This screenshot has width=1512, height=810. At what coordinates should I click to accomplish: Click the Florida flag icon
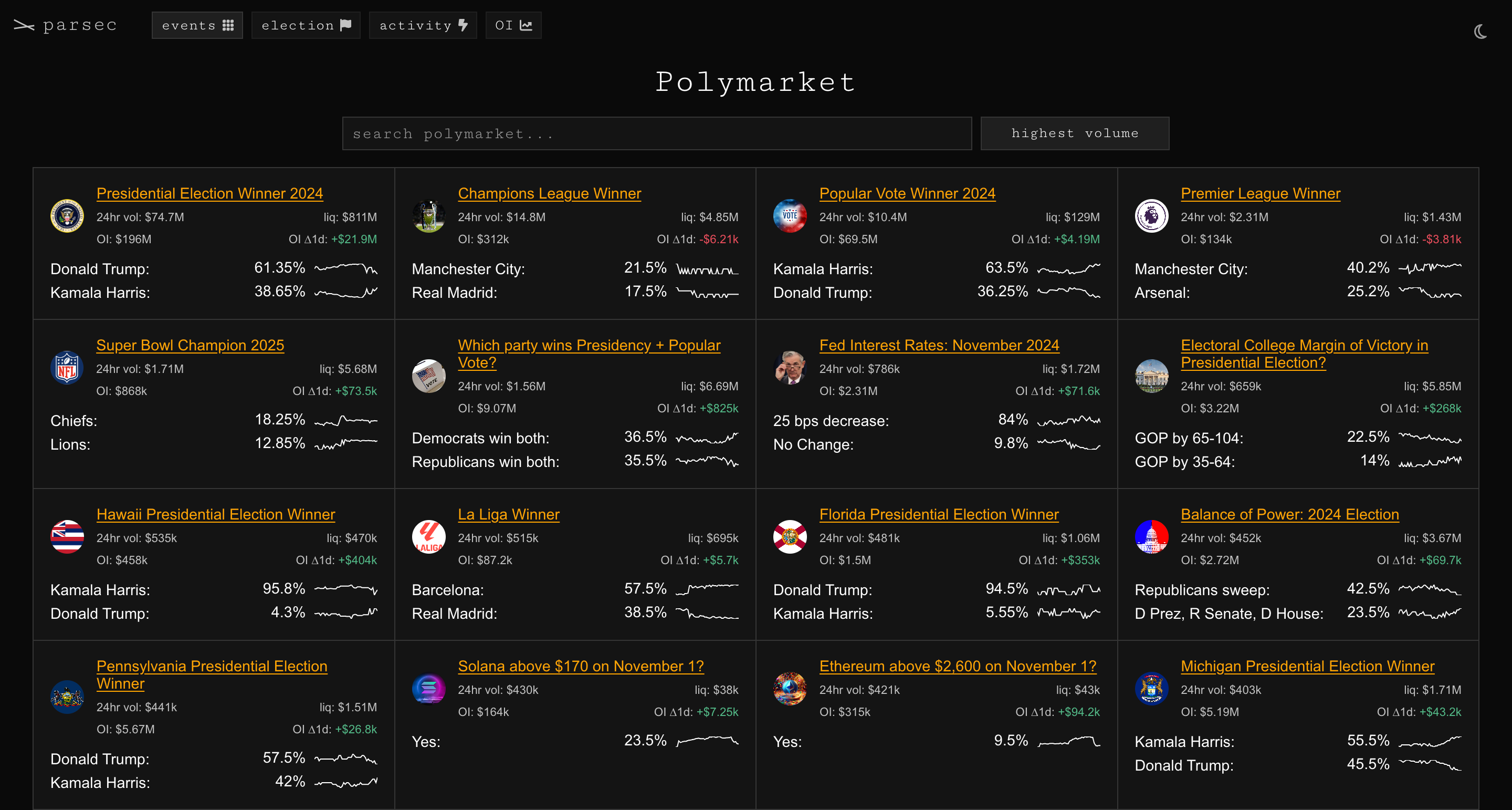tap(790, 536)
